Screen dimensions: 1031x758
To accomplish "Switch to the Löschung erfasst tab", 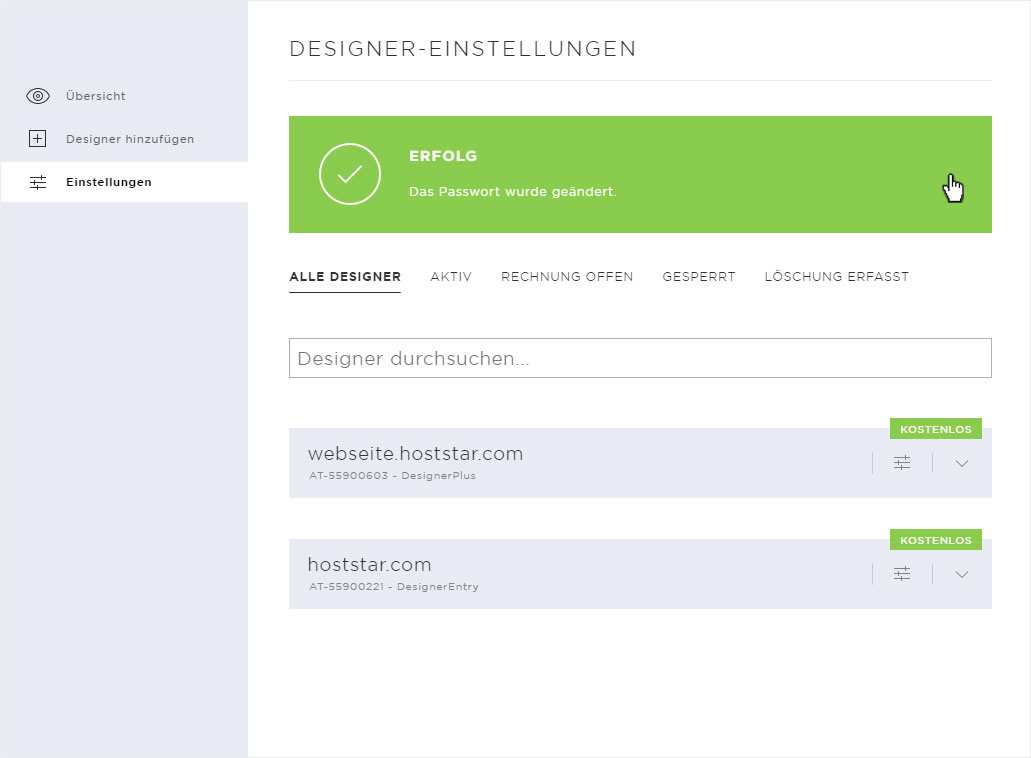I will tap(836, 277).
